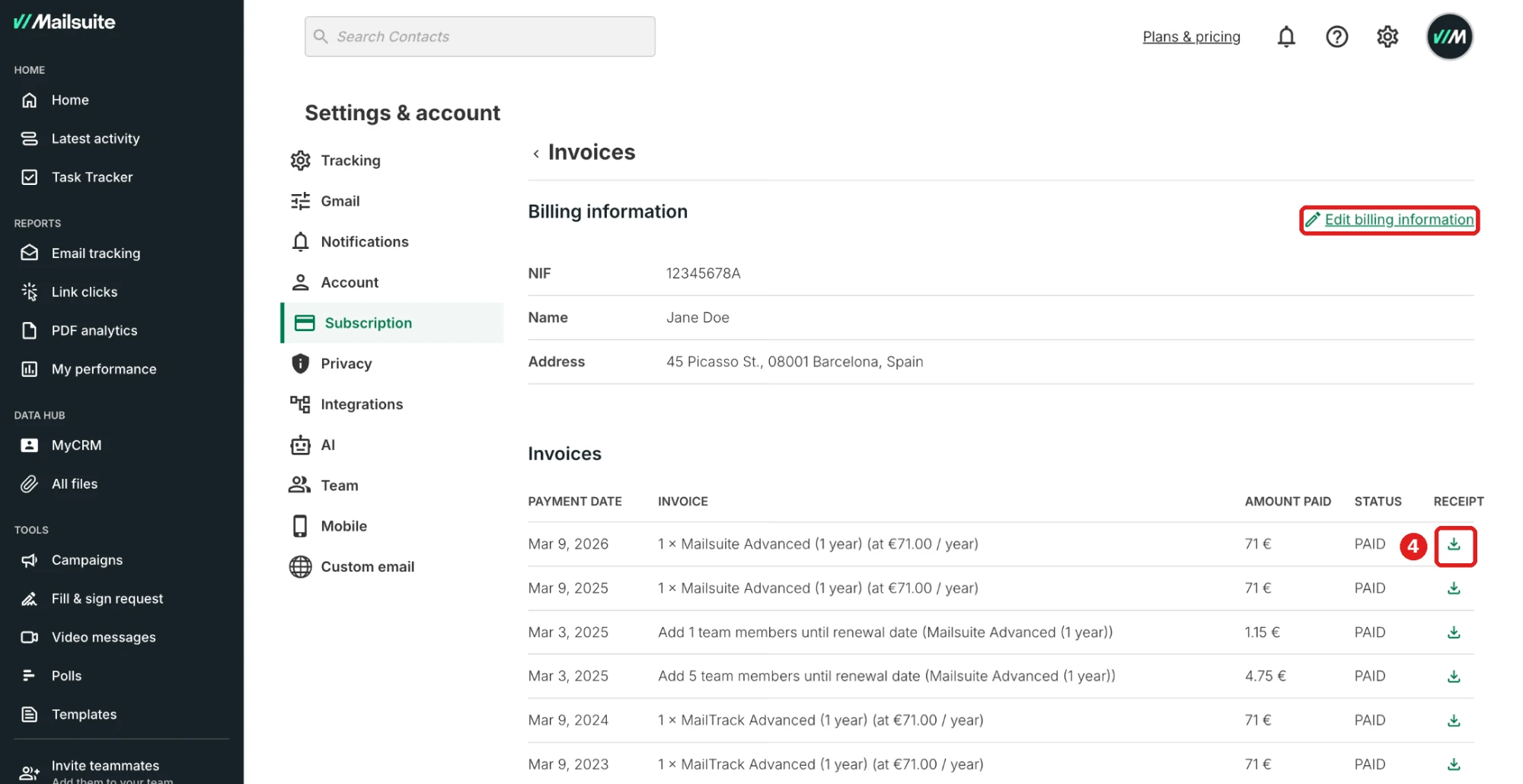Open PDF analytics report
Image resolution: width=1523 pixels, height=784 pixels.
pyautogui.click(x=79, y=330)
